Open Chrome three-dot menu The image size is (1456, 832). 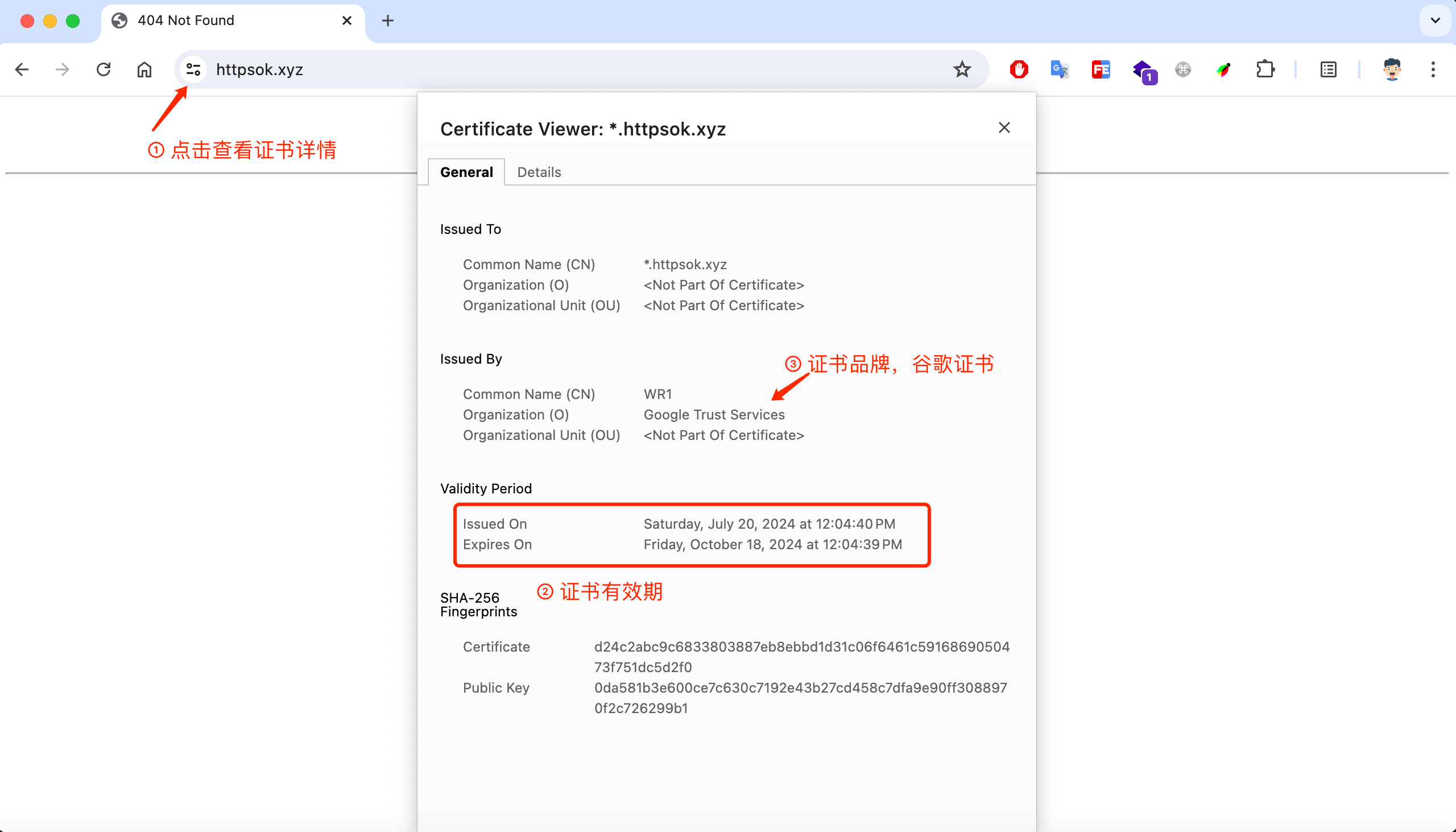pyautogui.click(x=1433, y=70)
